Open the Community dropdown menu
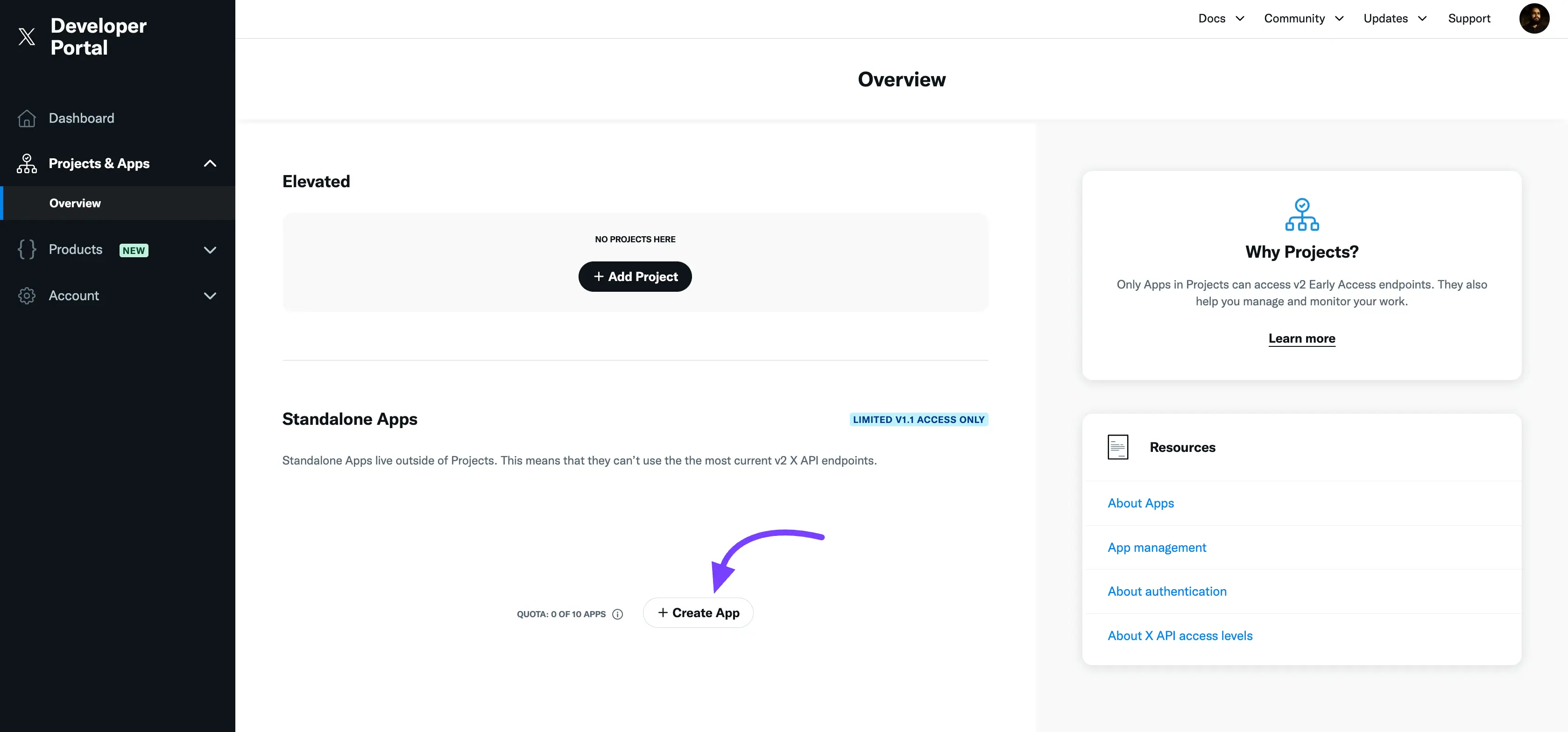This screenshot has height=732, width=1568. click(x=1303, y=18)
